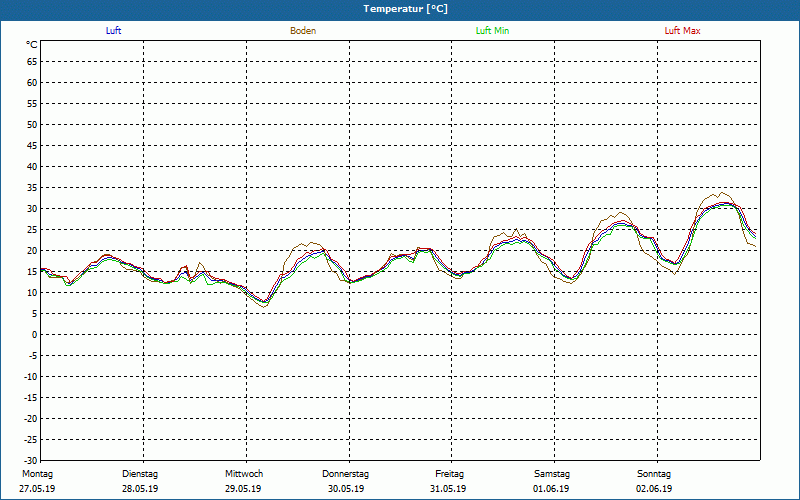Viewport: 800px width, 500px height.
Task: Click the 35 y-axis value
Action: [x=32, y=188]
